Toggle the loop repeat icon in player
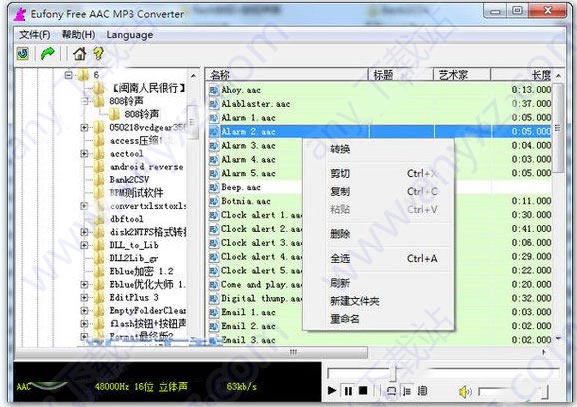The image size is (577, 407). tap(392, 390)
